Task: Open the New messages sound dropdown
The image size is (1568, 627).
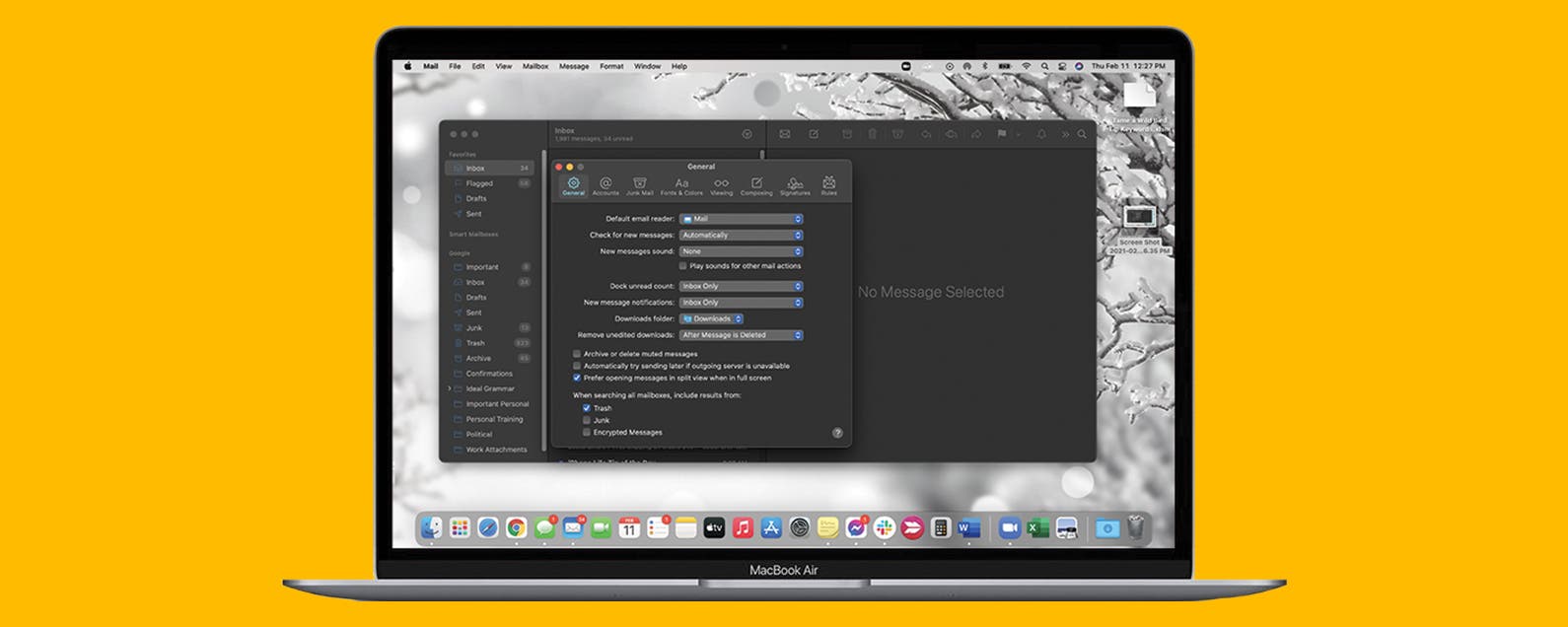Action: pyautogui.click(x=741, y=251)
